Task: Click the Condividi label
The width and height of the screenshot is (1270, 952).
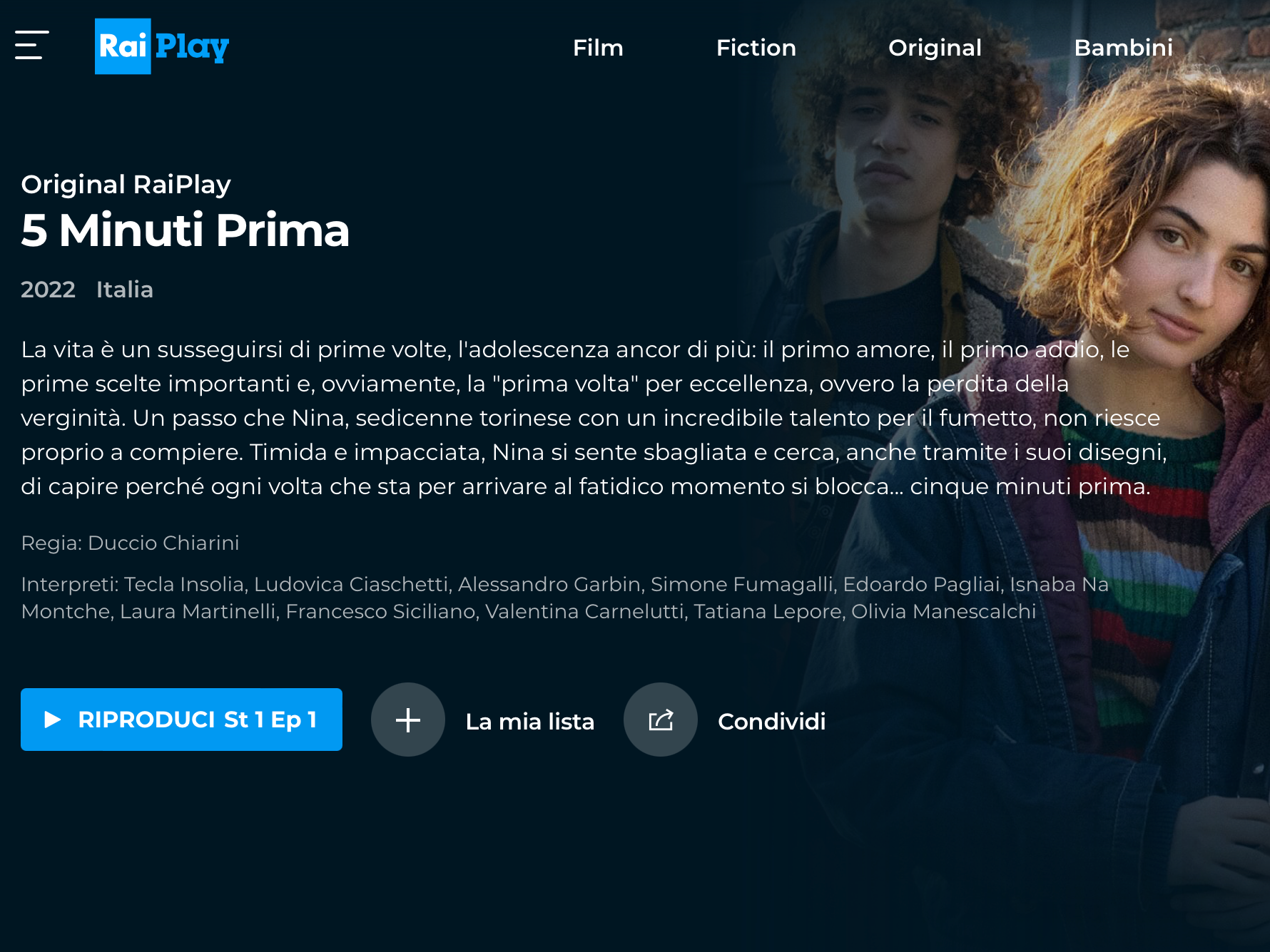Action: coord(772,722)
